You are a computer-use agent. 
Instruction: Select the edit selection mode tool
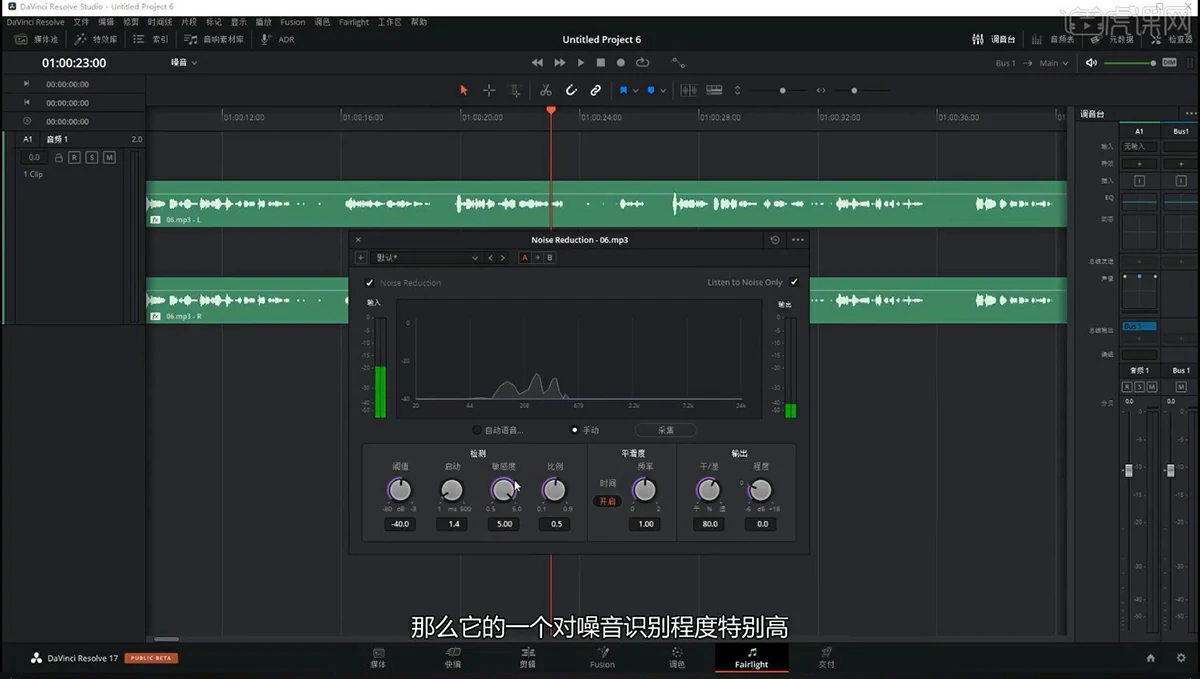515,90
